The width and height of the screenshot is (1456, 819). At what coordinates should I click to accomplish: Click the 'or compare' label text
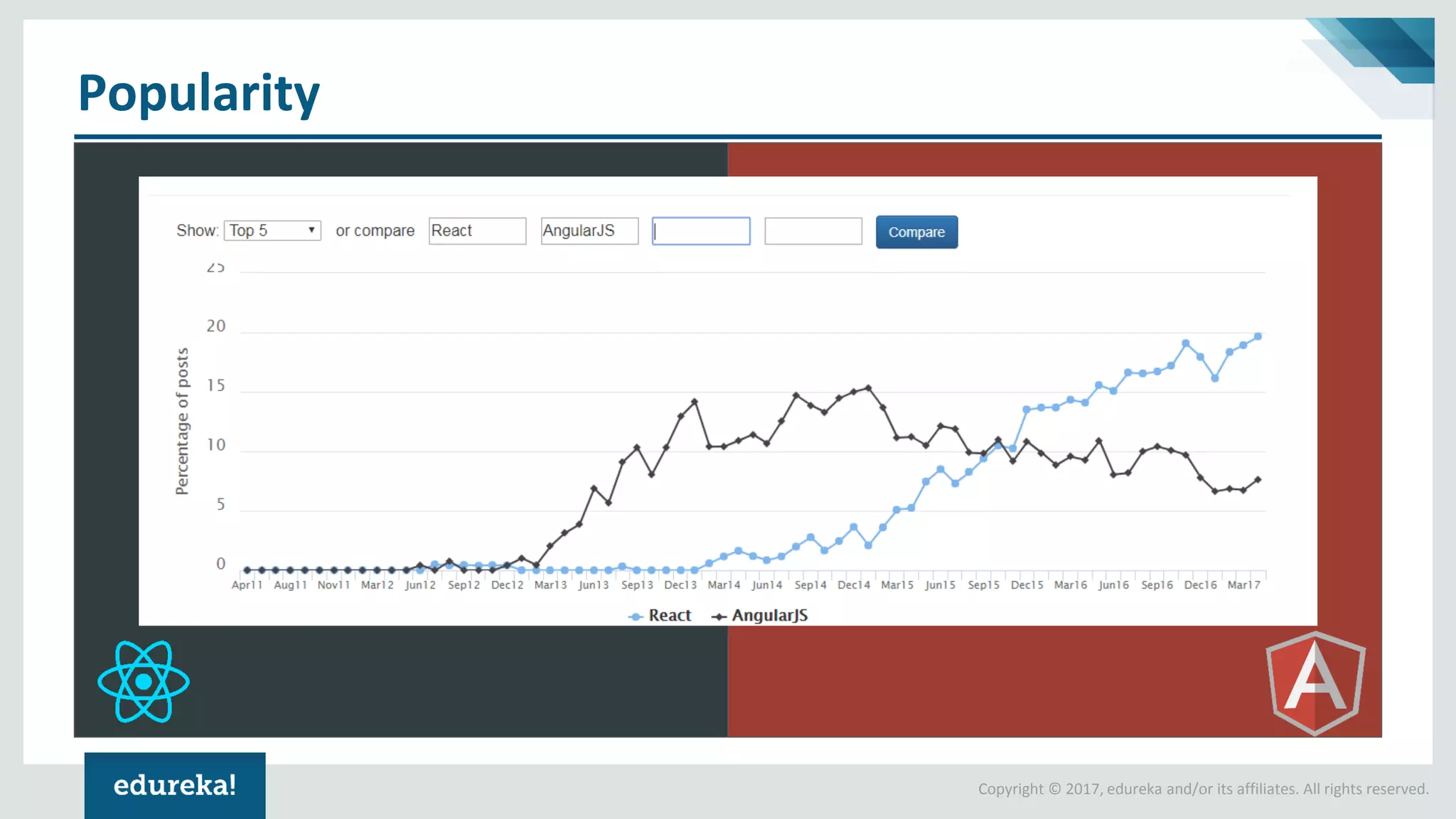tap(375, 231)
